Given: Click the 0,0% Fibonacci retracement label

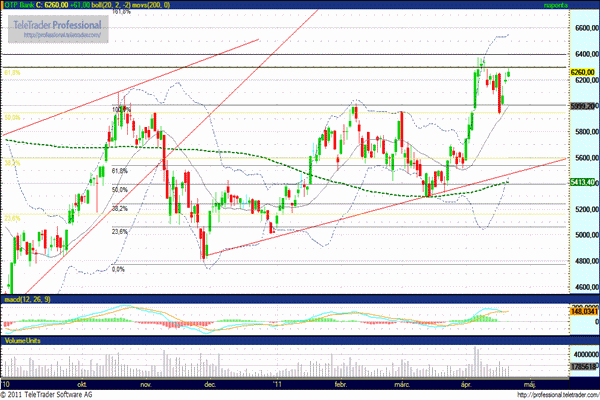Looking at the screenshot, I should coord(117,269).
